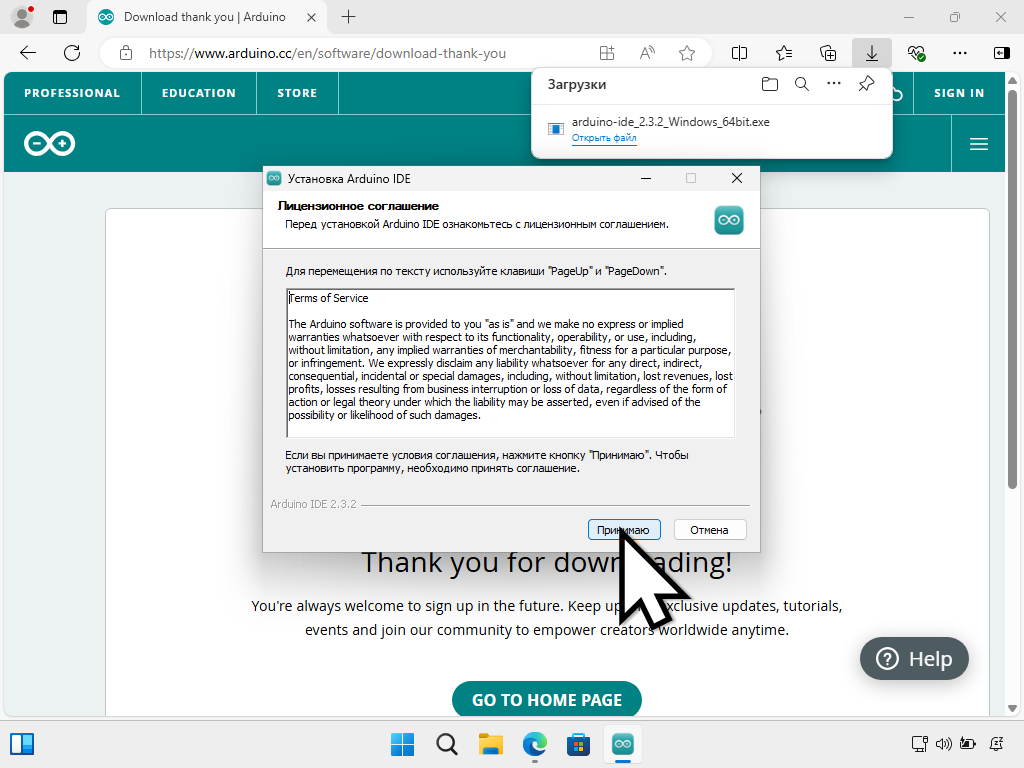Open the Help chat widget
The height and width of the screenshot is (768, 1024).
914,658
